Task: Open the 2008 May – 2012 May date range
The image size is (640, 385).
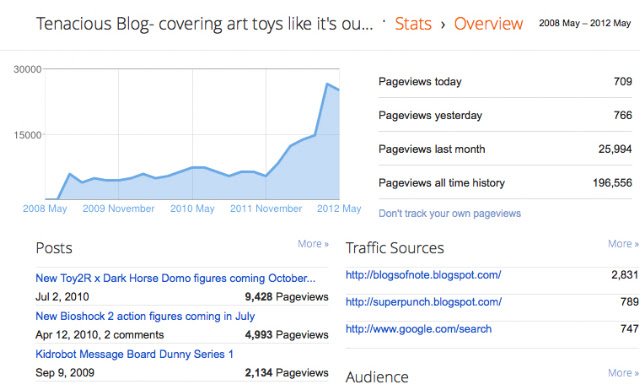Action: coord(584,23)
